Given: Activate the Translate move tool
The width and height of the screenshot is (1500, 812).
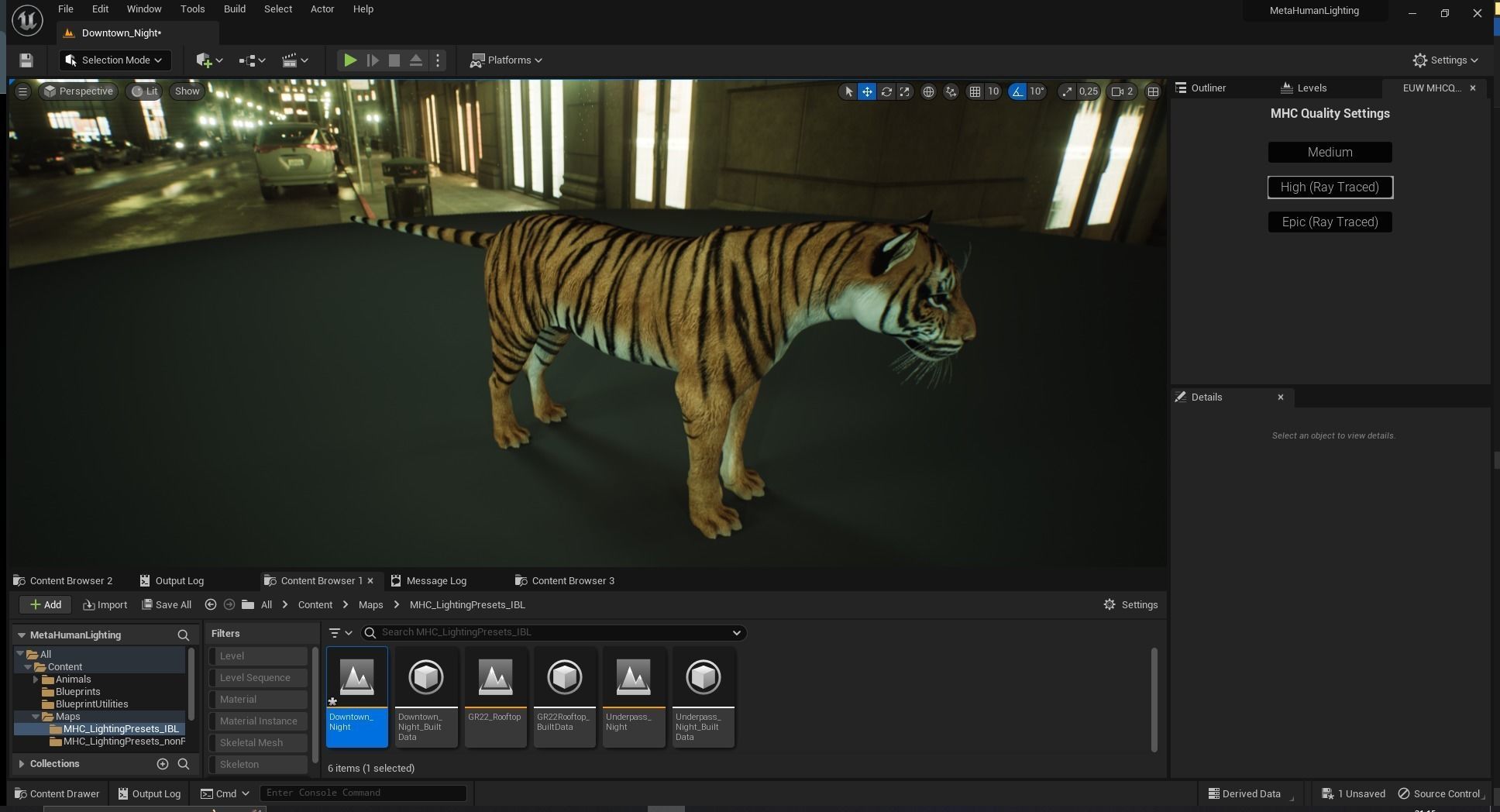Looking at the screenshot, I should tap(867, 91).
